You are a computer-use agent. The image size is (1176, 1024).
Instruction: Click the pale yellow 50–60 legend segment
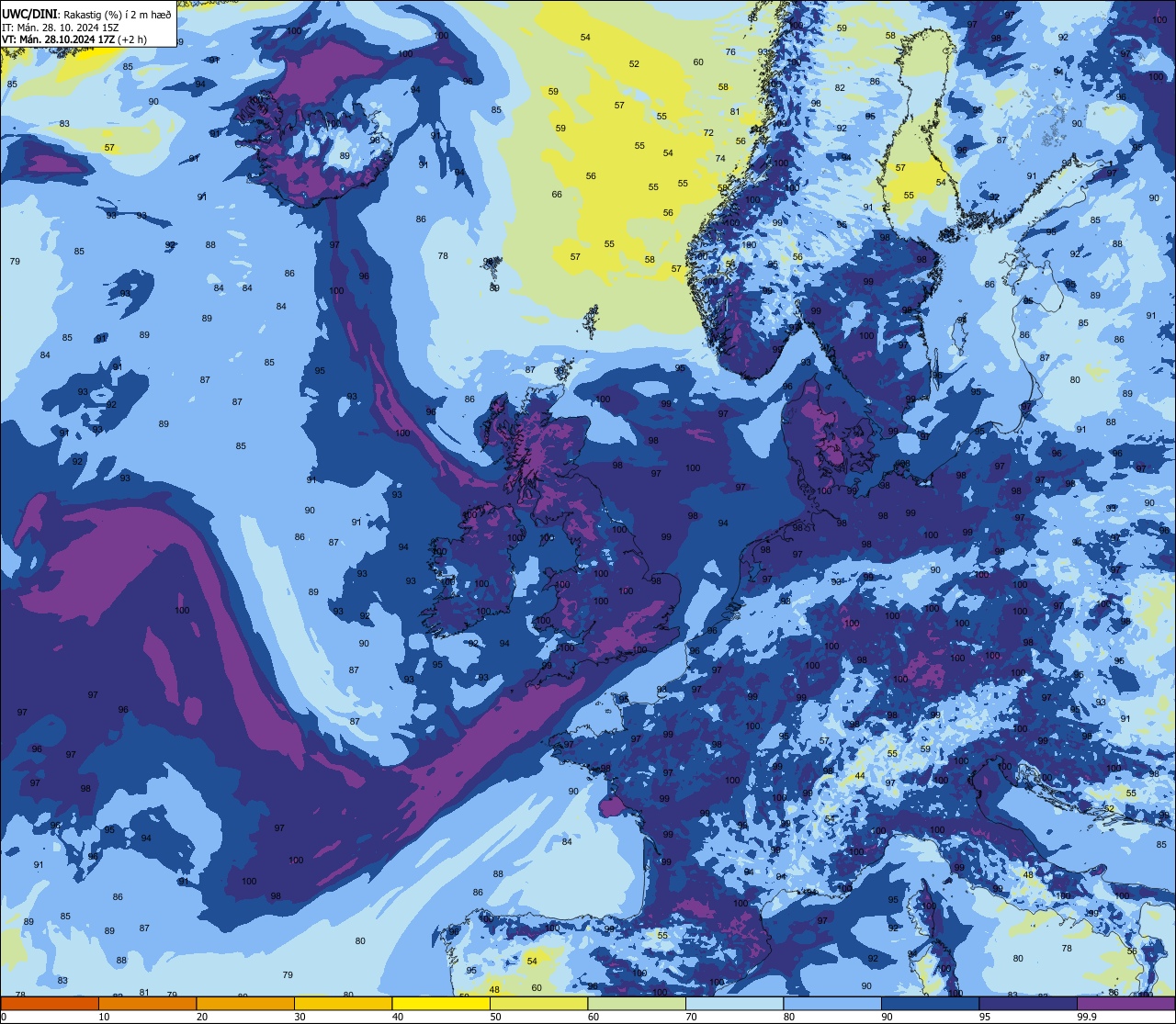pyautogui.click(x=538, y=1003)
